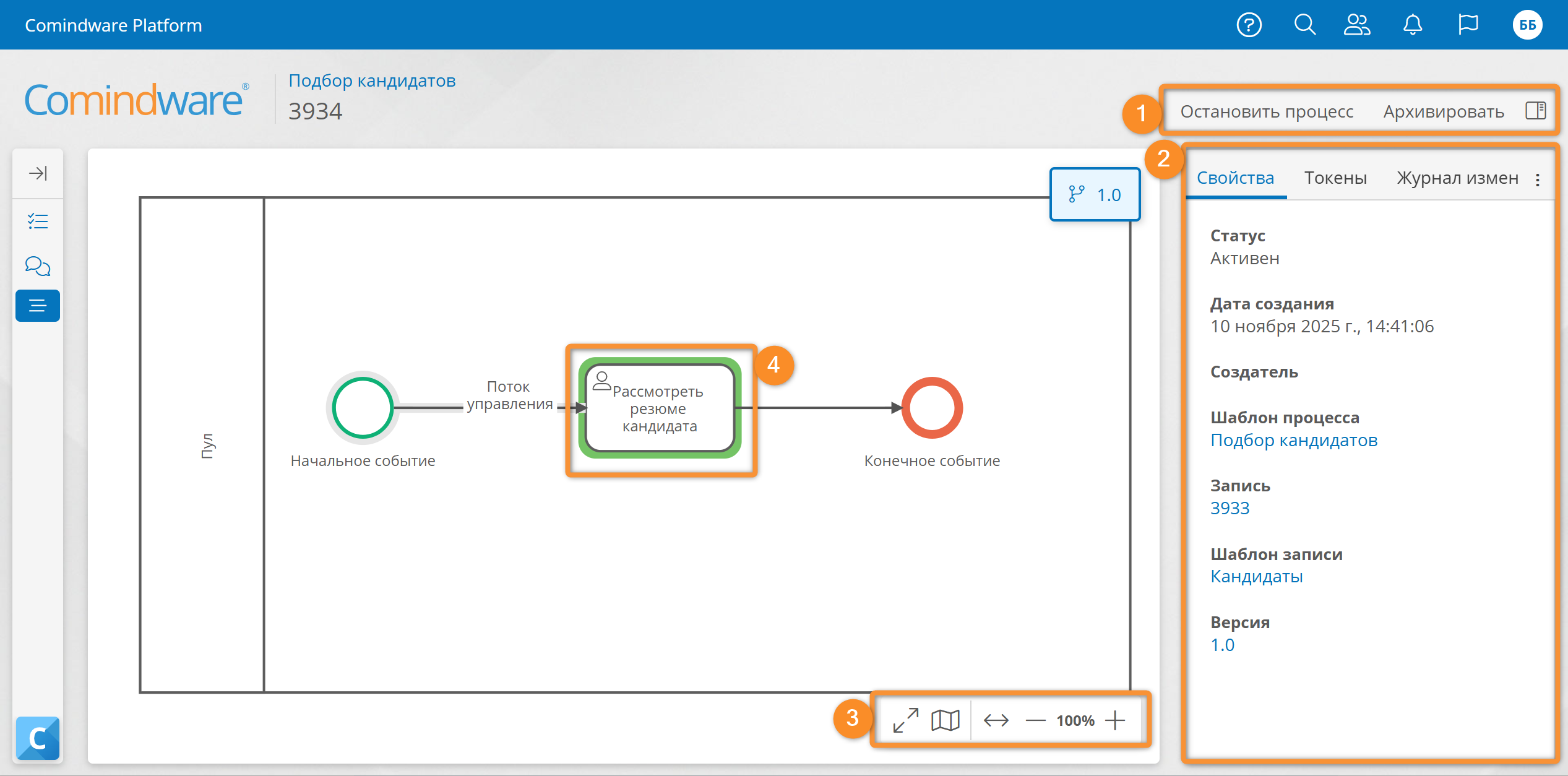Click Остановить процесс button
Viewport: 1568px width, 776px height.
tap(1267, 111)
